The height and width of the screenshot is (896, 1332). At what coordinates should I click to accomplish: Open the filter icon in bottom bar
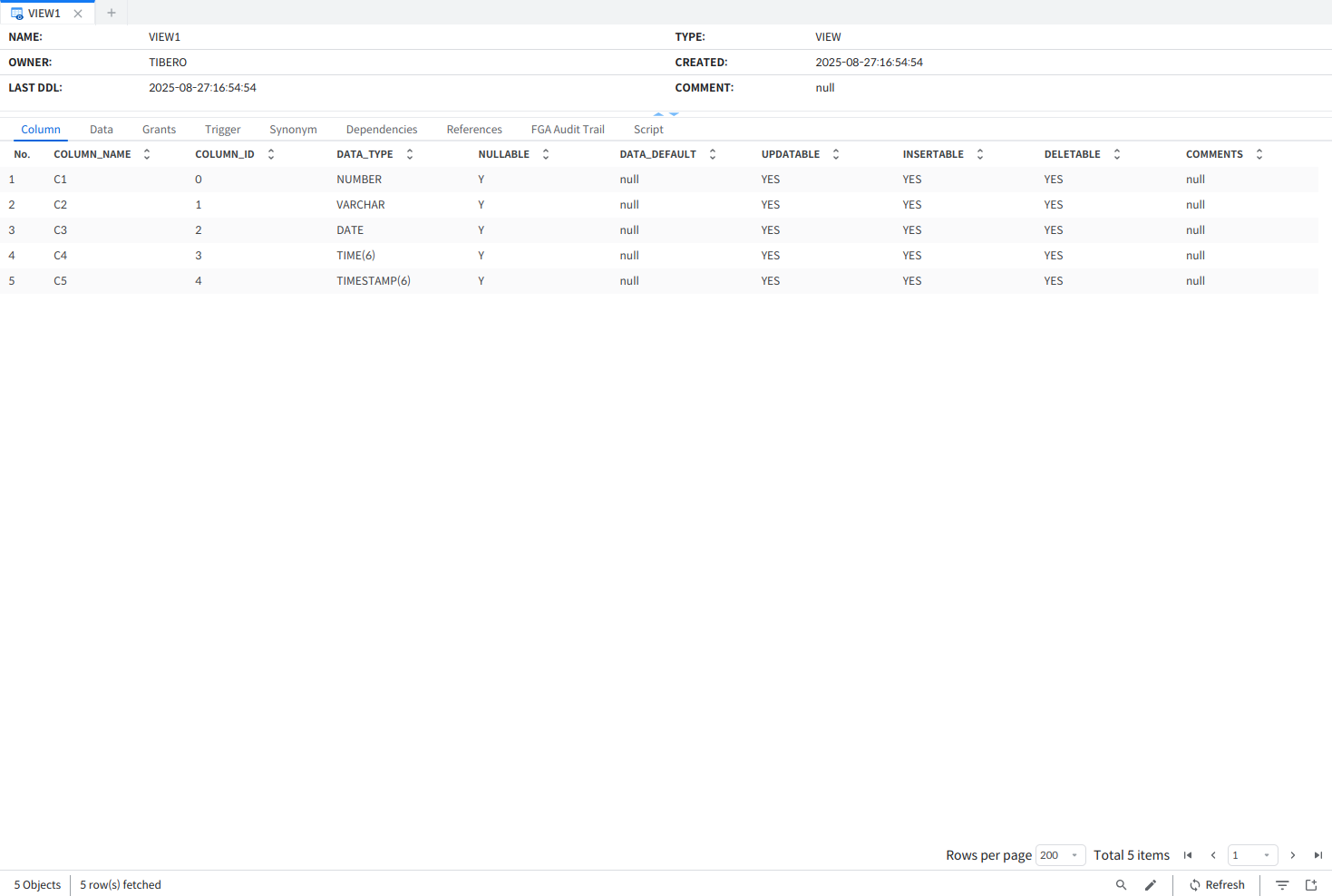[1282, 885]
